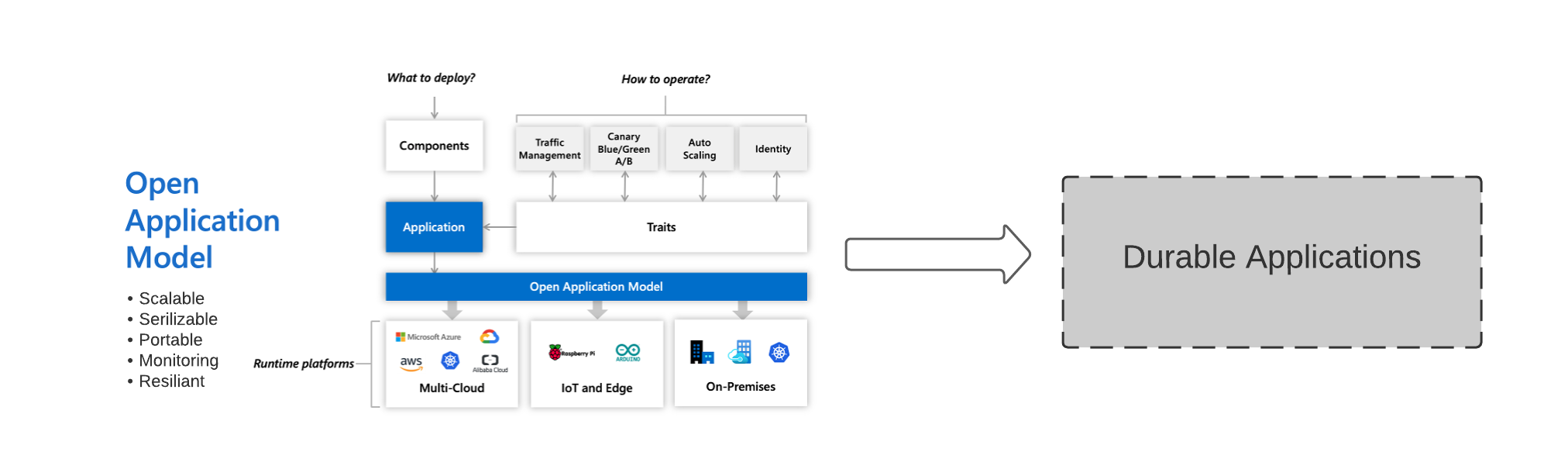Select the IoT and Edge label

(597, 388)
